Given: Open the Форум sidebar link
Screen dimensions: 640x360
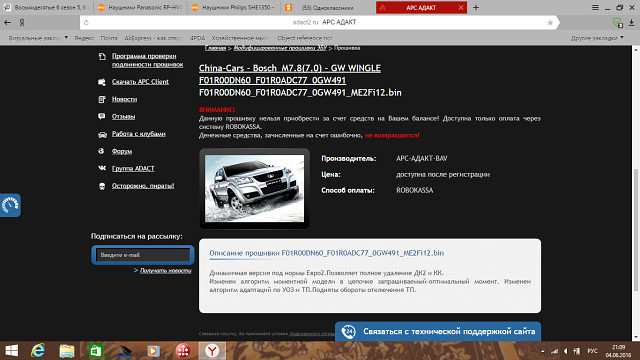Looking at the screenshot, I should [122, 151].
